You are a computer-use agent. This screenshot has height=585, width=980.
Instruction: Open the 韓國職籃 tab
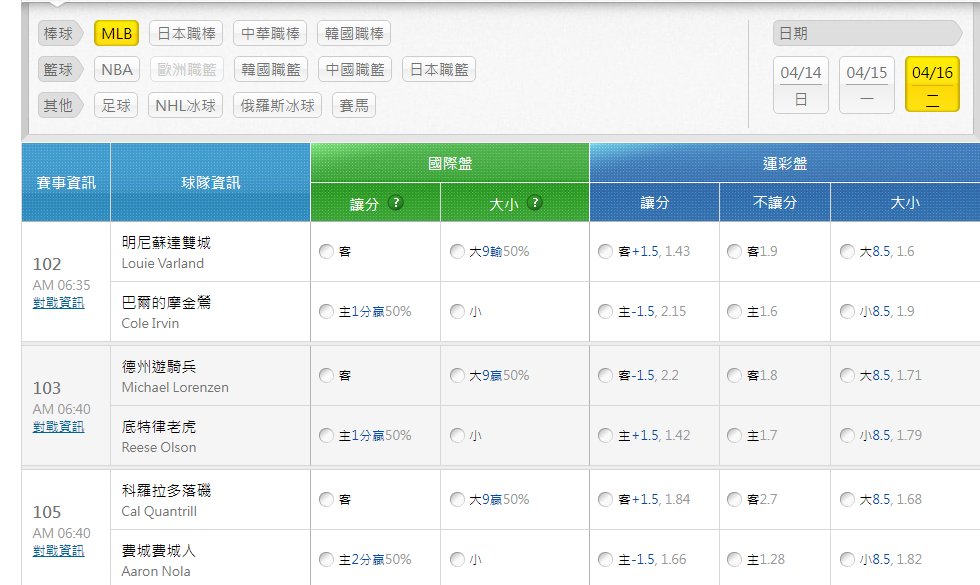point(271,69)
